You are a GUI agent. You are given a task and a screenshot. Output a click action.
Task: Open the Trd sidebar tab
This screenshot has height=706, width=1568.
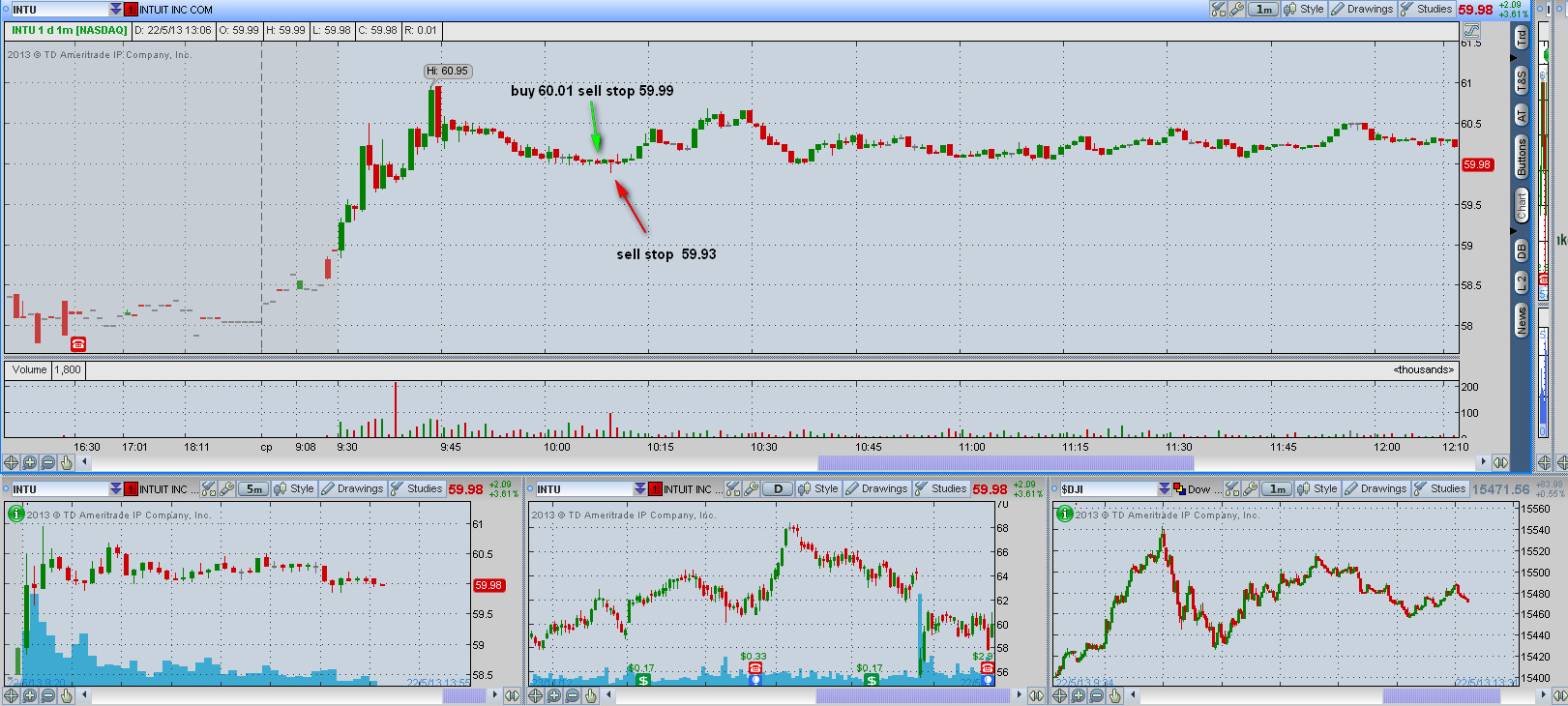click(1522, 37)
